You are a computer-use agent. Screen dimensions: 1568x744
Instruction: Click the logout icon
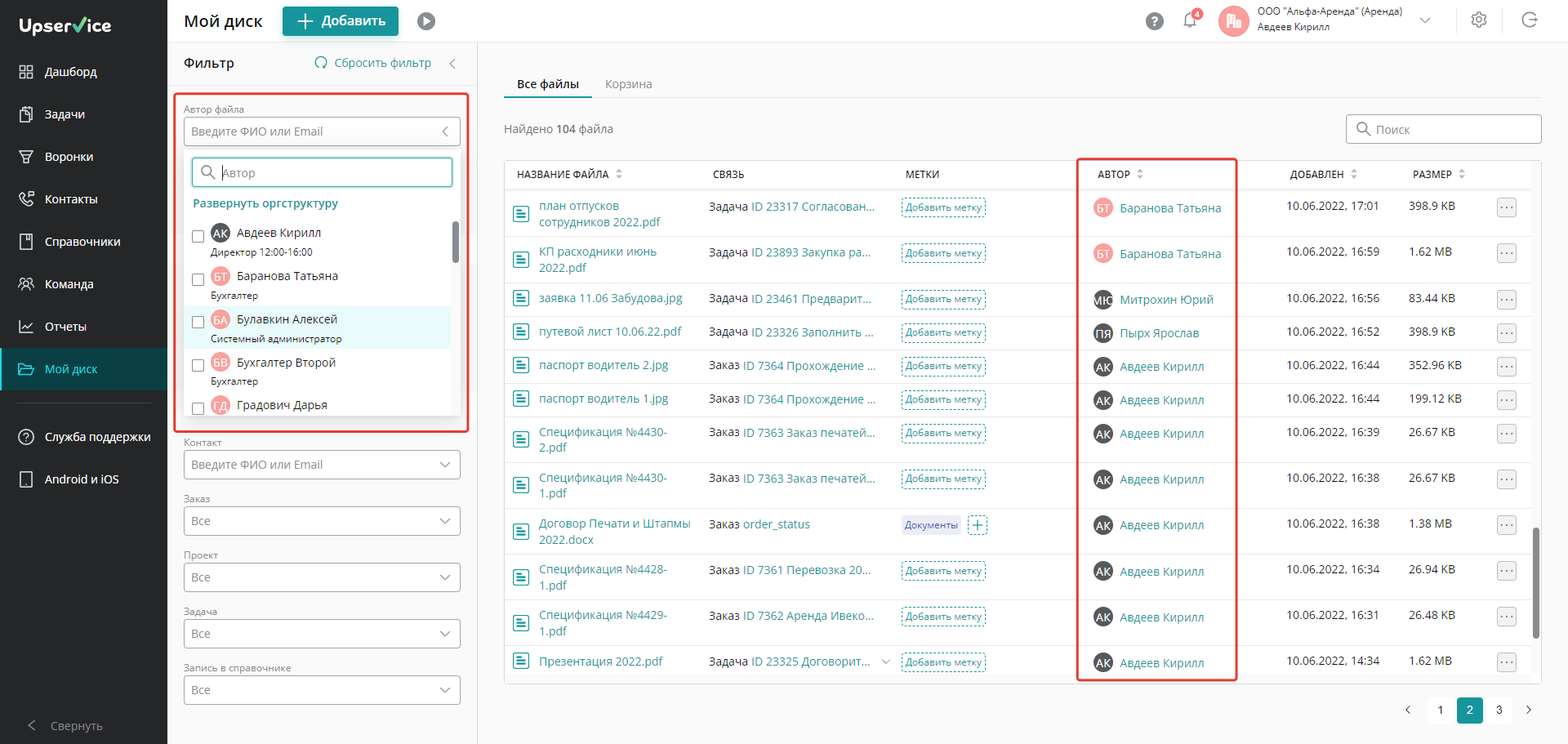[x=1530, y=20]
